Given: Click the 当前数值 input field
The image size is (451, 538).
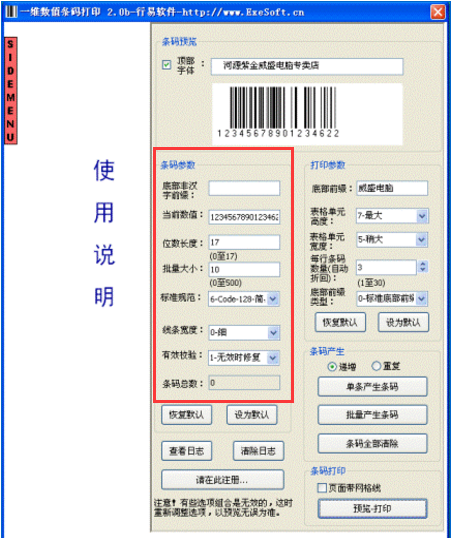Looking at the screenshot, I should pos(244,217).
